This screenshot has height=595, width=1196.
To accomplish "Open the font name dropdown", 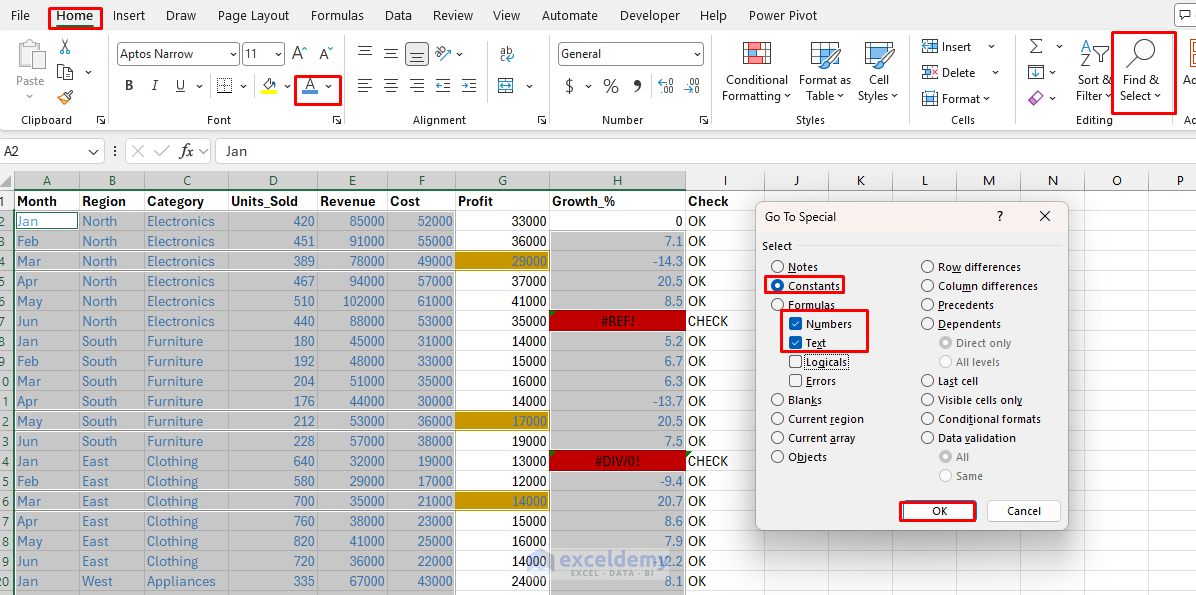I will pos(233,54).
